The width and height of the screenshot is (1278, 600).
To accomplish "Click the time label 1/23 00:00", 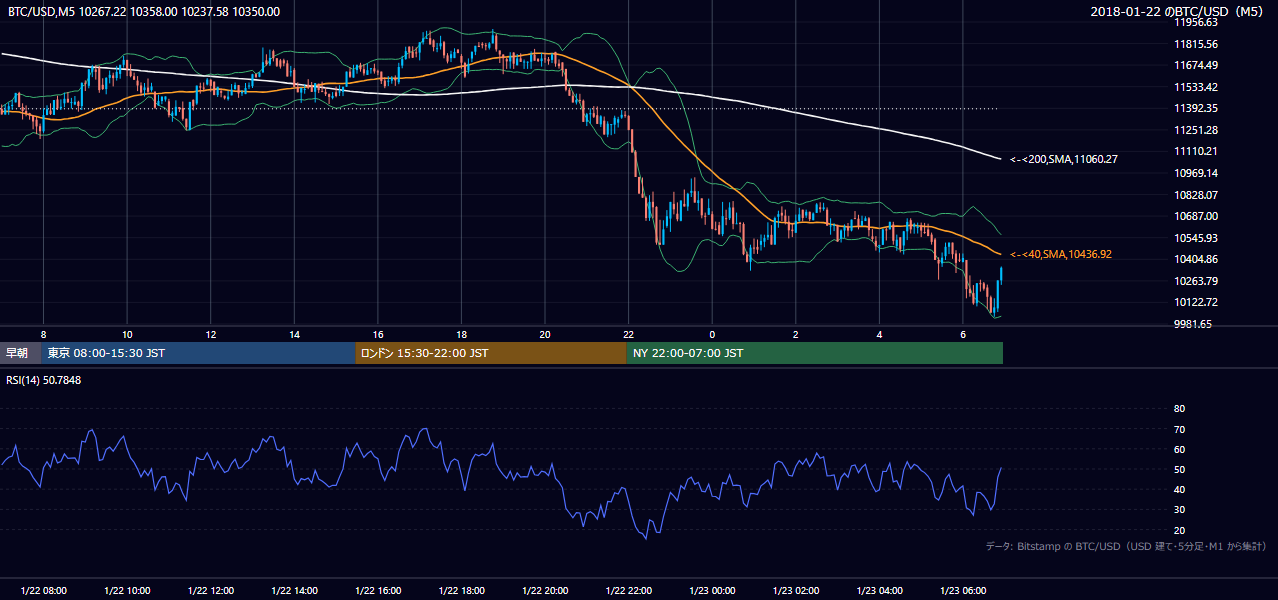I will click(712, 591).
